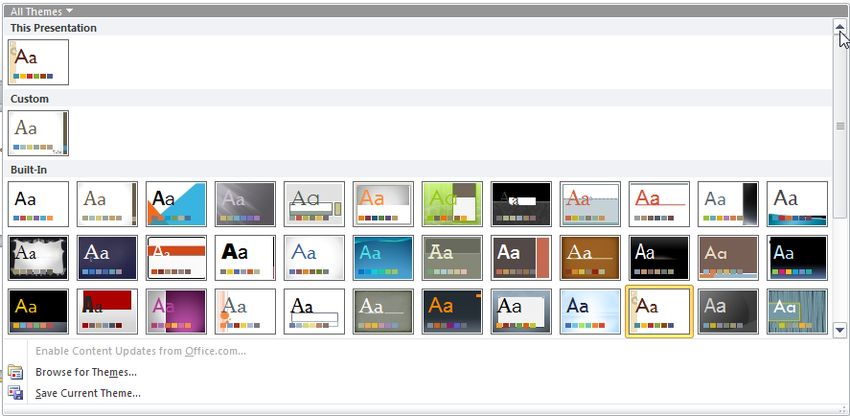Select the white theme with teal wave at bottom

coord(797,204)
